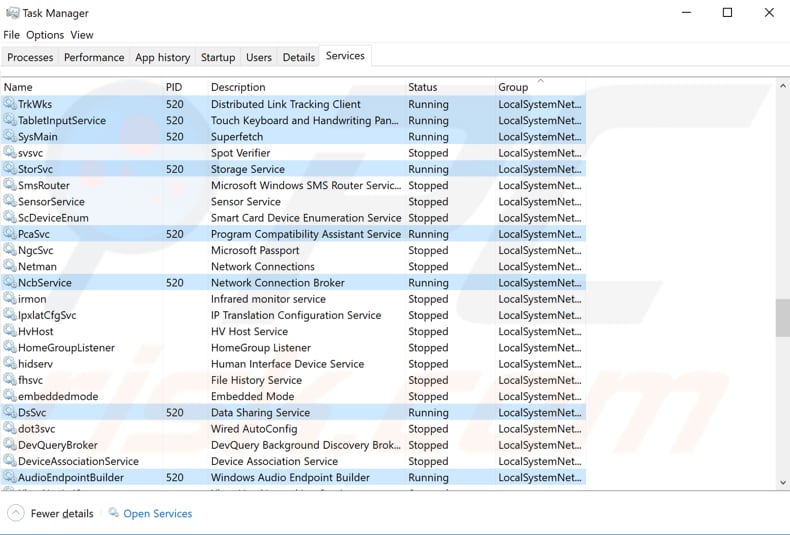Click the Open Services icon

(x=114, y=513)
